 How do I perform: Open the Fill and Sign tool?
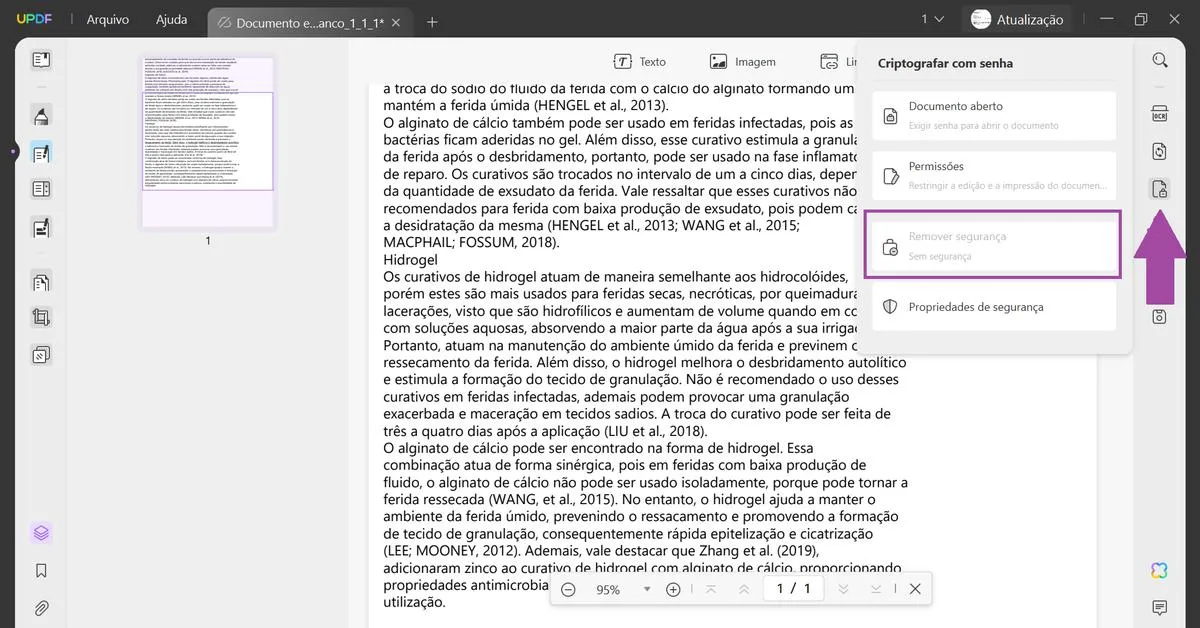(40, 227)
